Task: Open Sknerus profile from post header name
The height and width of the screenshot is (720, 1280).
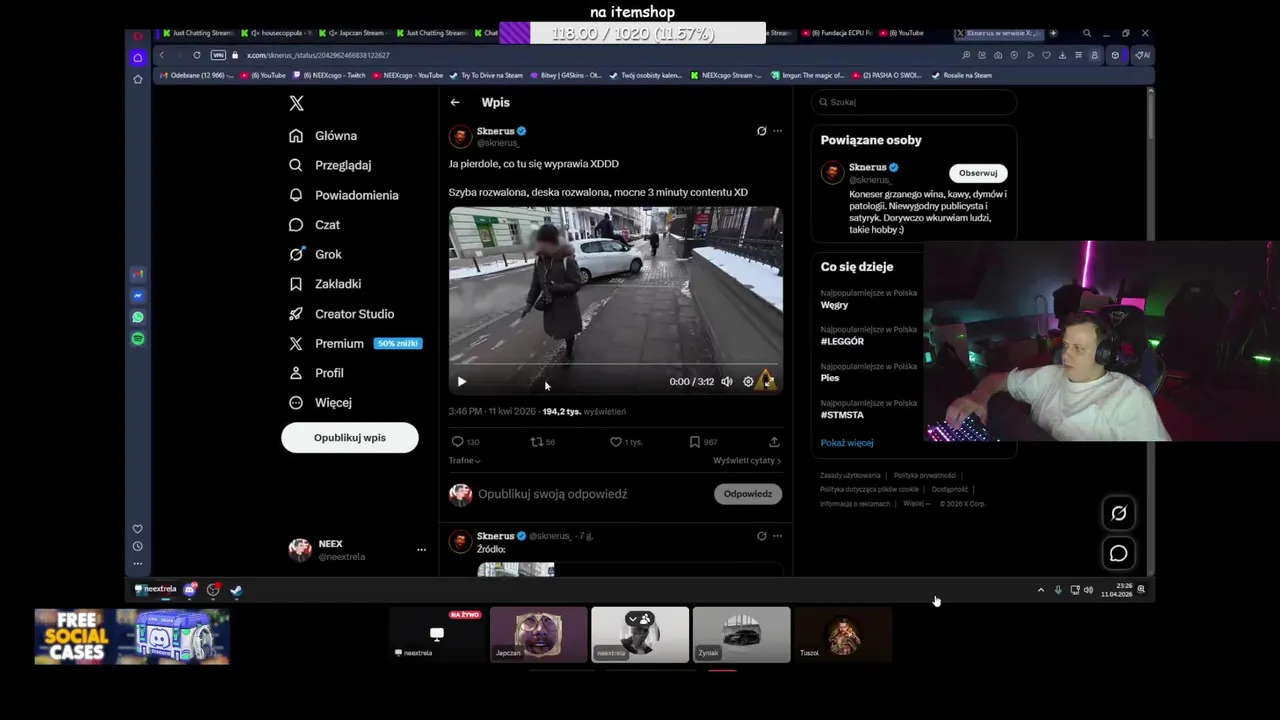Action: point(495,131)
